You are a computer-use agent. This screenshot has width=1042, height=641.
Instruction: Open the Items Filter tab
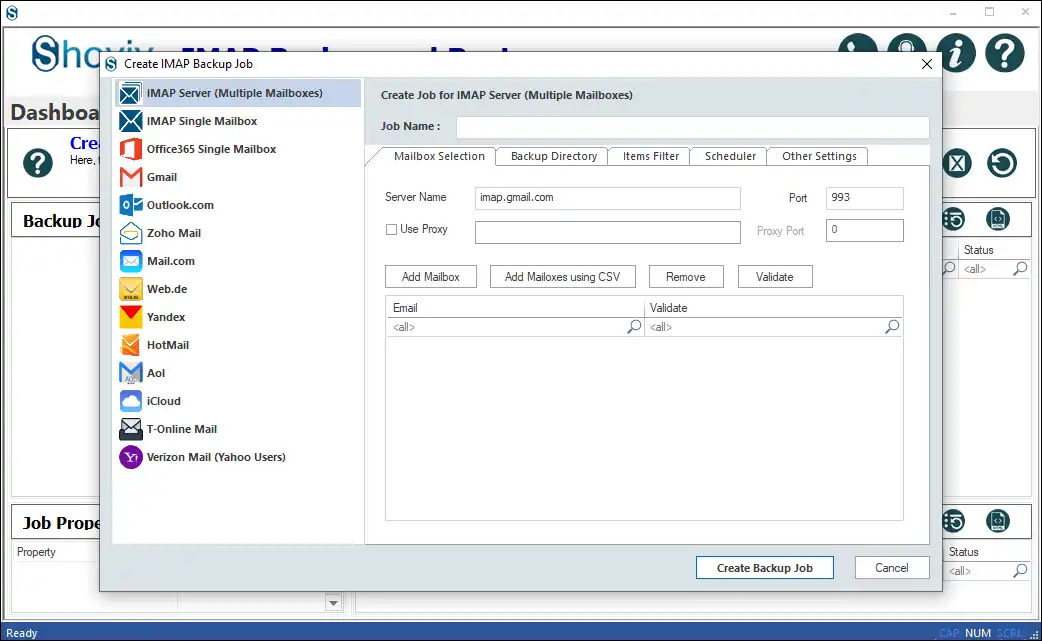coord(651,156)
